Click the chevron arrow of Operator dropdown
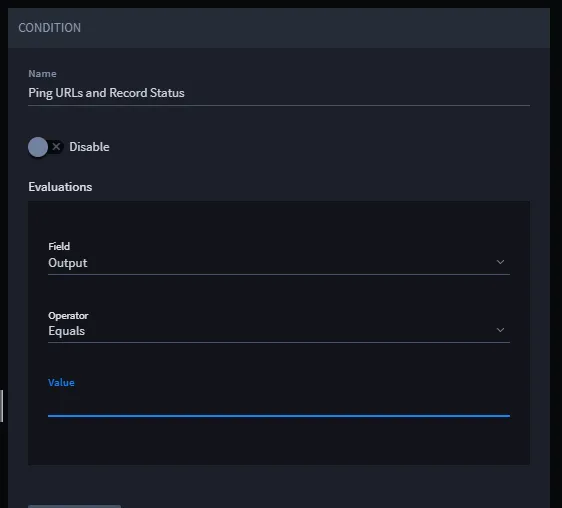 pyautogui.click(x=500, y=330)
